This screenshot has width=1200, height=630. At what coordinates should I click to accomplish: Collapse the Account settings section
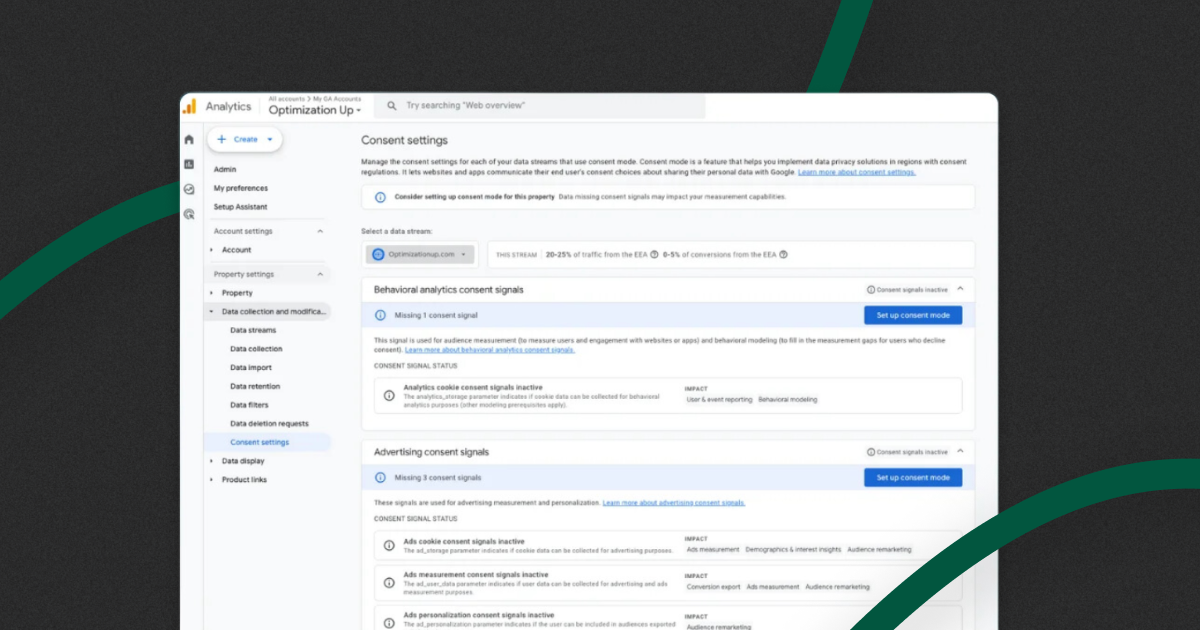[320, 231]
